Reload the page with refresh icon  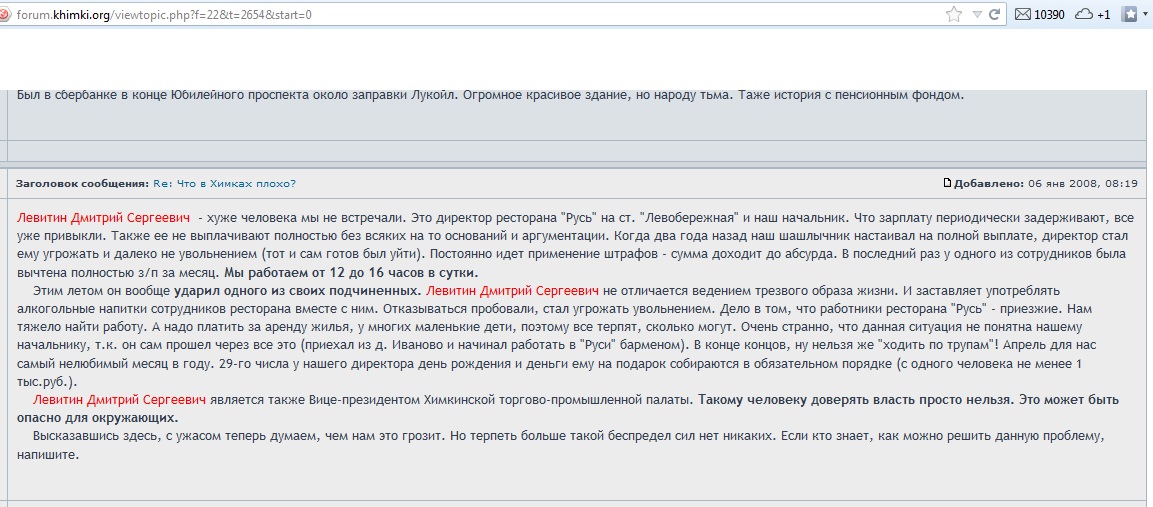point(995,15)
